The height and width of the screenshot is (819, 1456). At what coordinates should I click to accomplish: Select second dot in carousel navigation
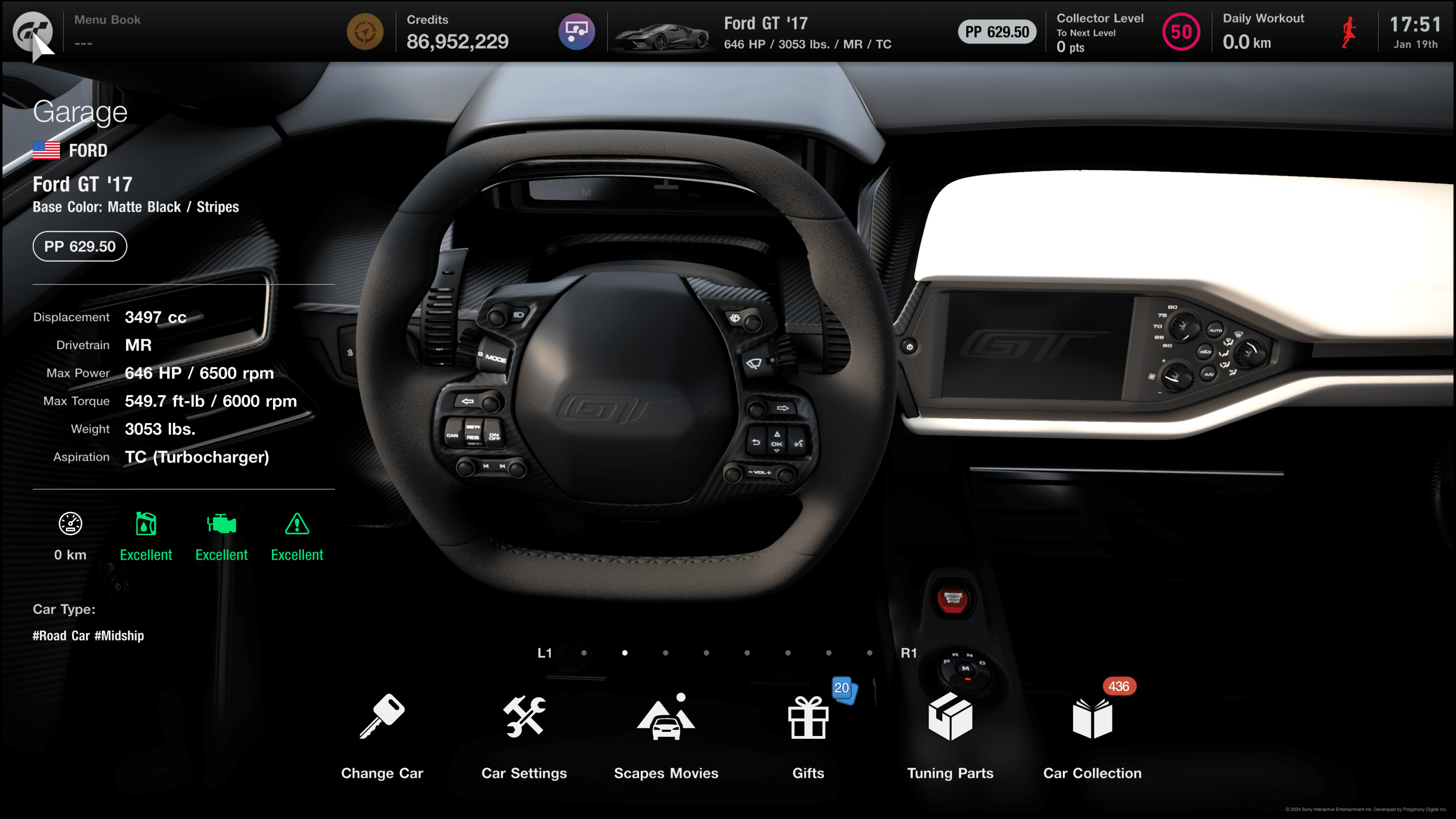click(x=625, y=653)
